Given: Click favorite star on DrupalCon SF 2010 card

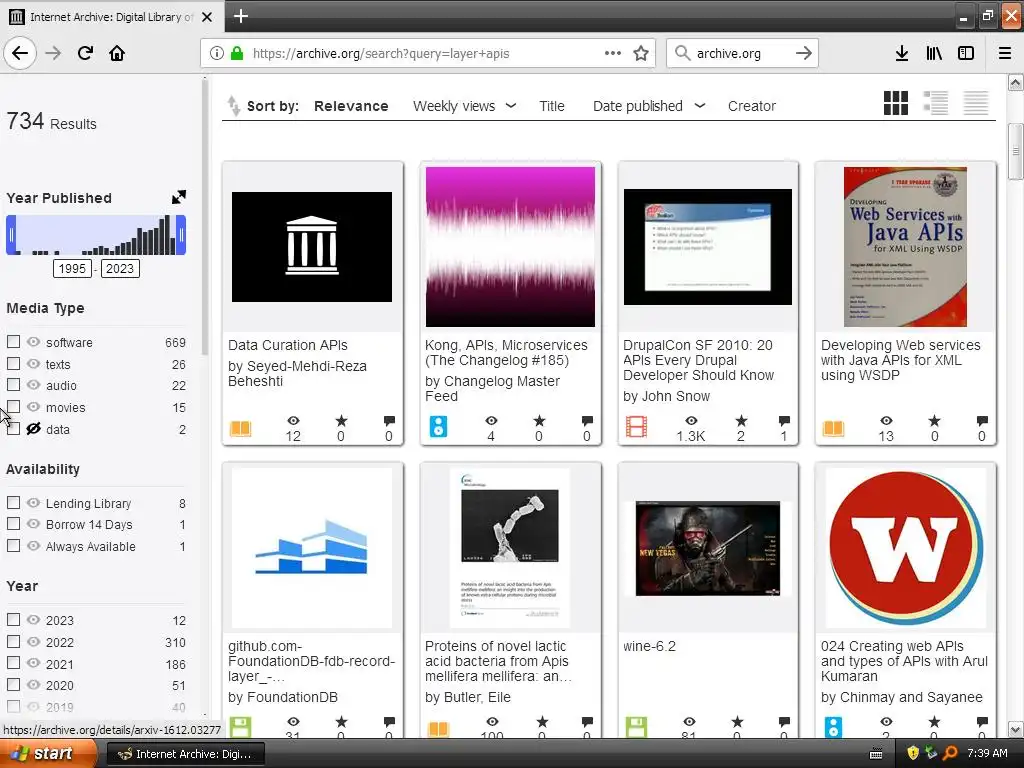Looking at the screenshot, I should click(741, 421).
